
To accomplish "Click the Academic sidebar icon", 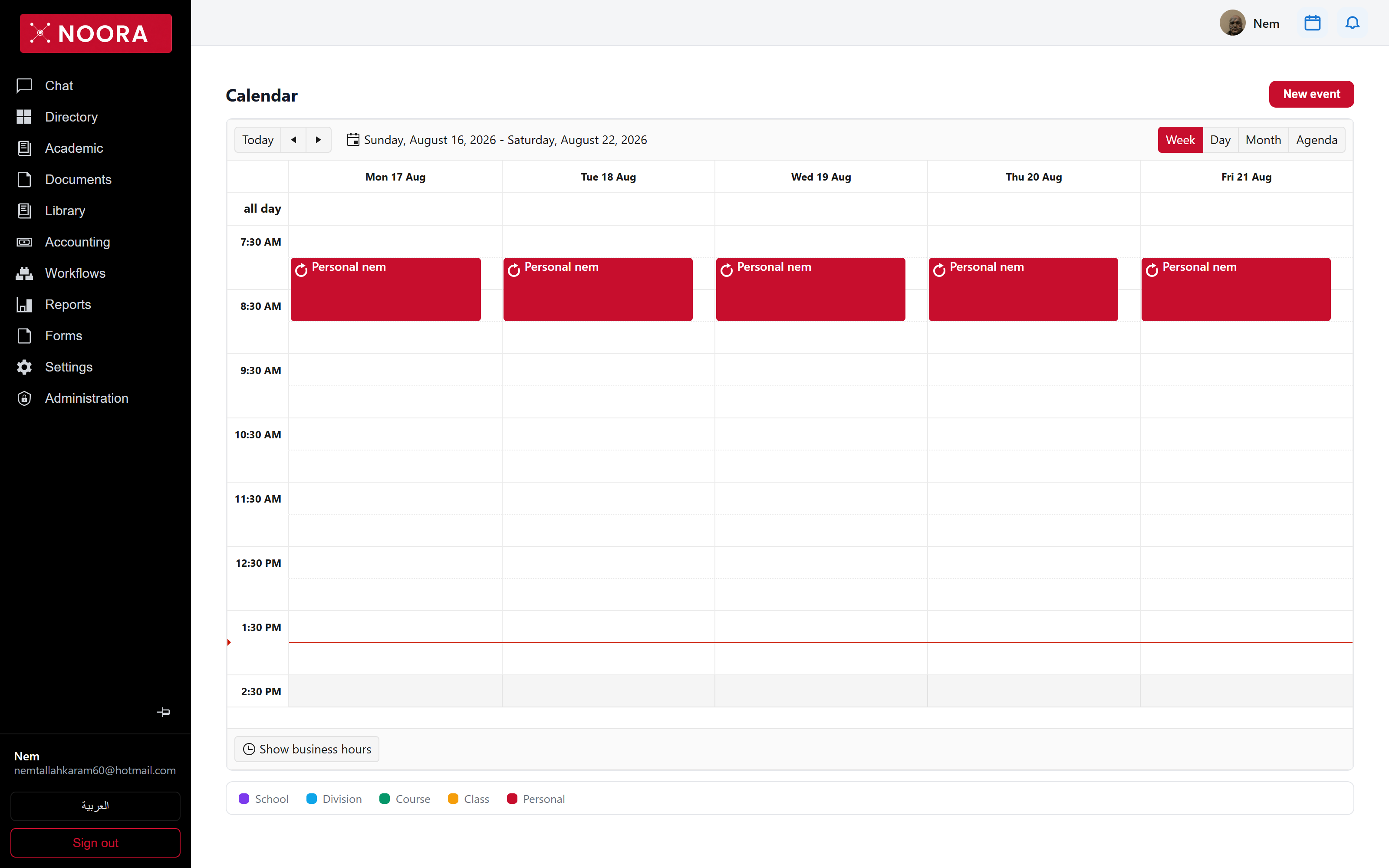I will click(x=24, y=148).
